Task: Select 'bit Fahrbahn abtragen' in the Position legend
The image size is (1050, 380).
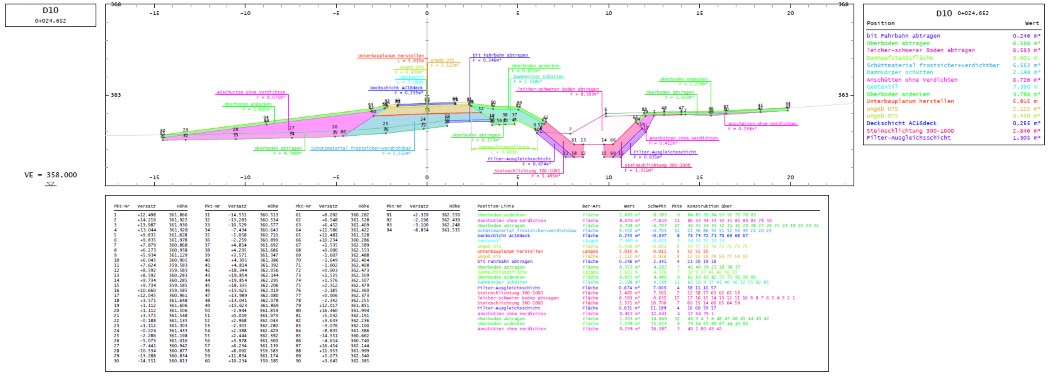Action: tap(903, 36)
